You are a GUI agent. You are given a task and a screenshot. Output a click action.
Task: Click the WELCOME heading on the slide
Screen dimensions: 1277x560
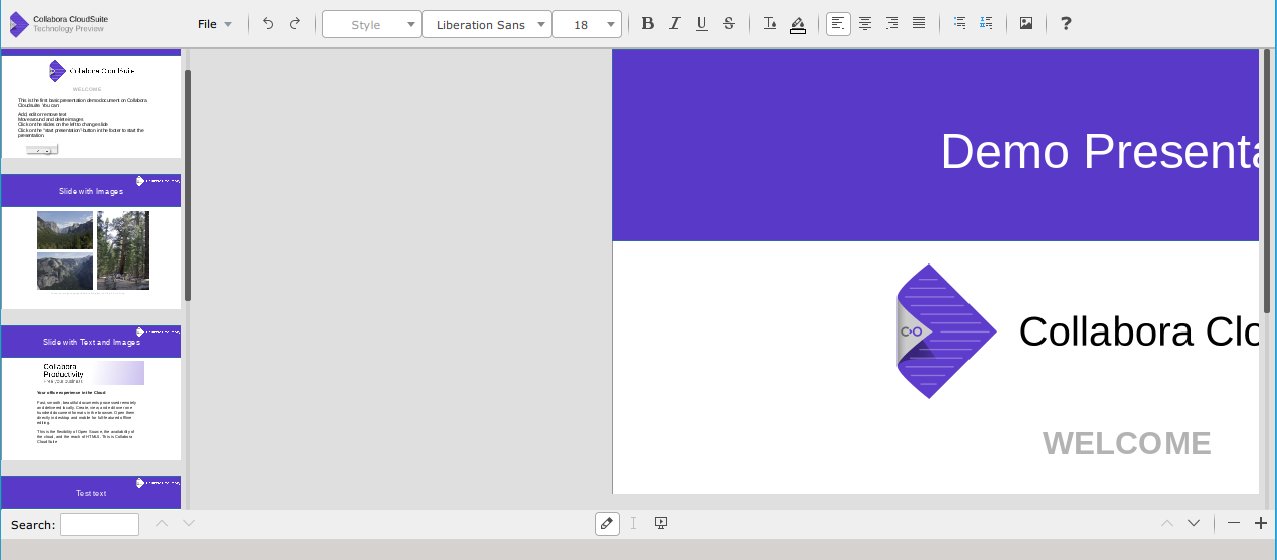tap(1127, 443)
